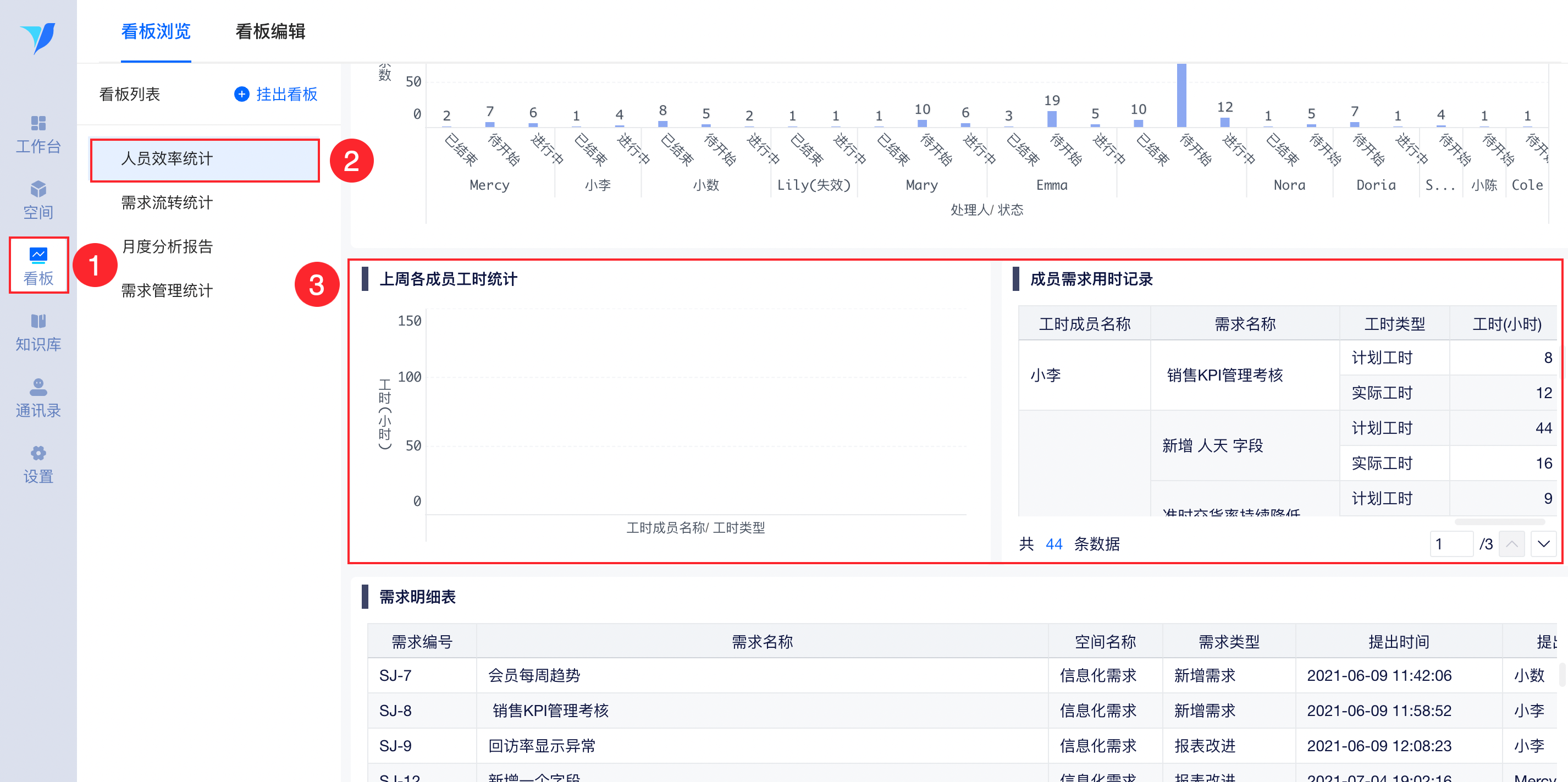Open the 设置 settings gear icon

point(38,453)
